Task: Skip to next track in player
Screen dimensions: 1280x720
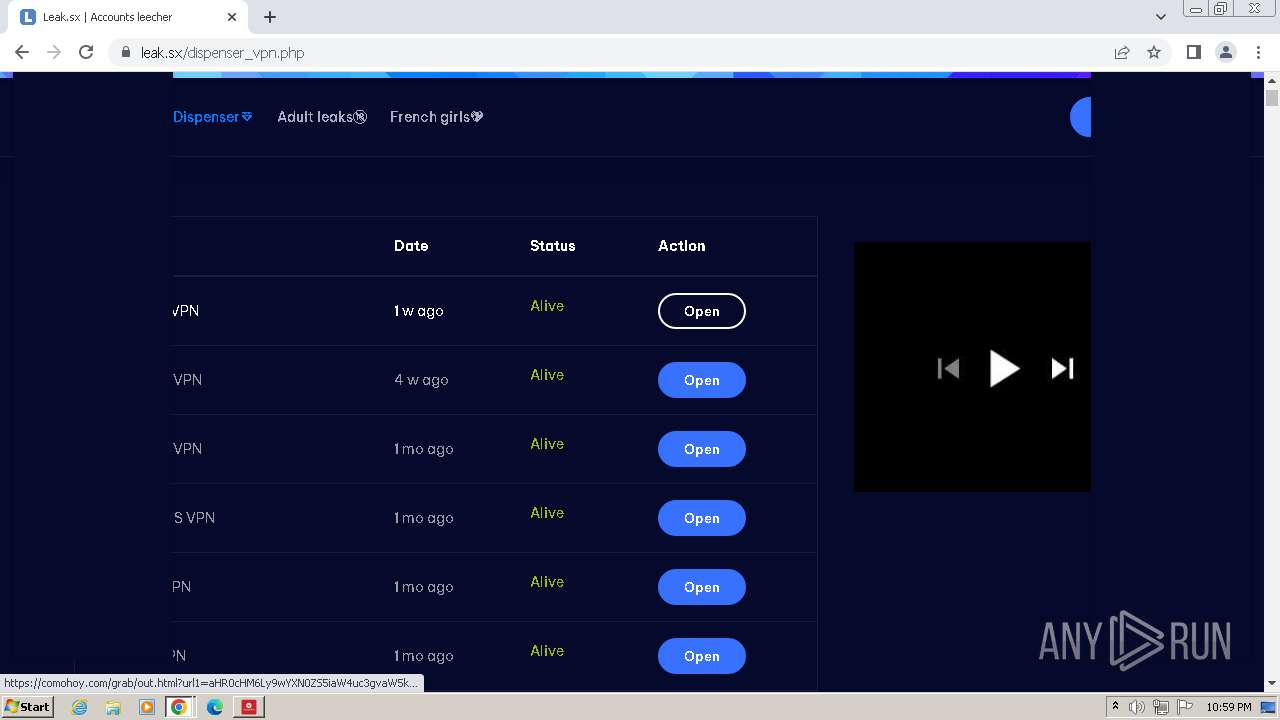Action: click(x=1062, y=368)
